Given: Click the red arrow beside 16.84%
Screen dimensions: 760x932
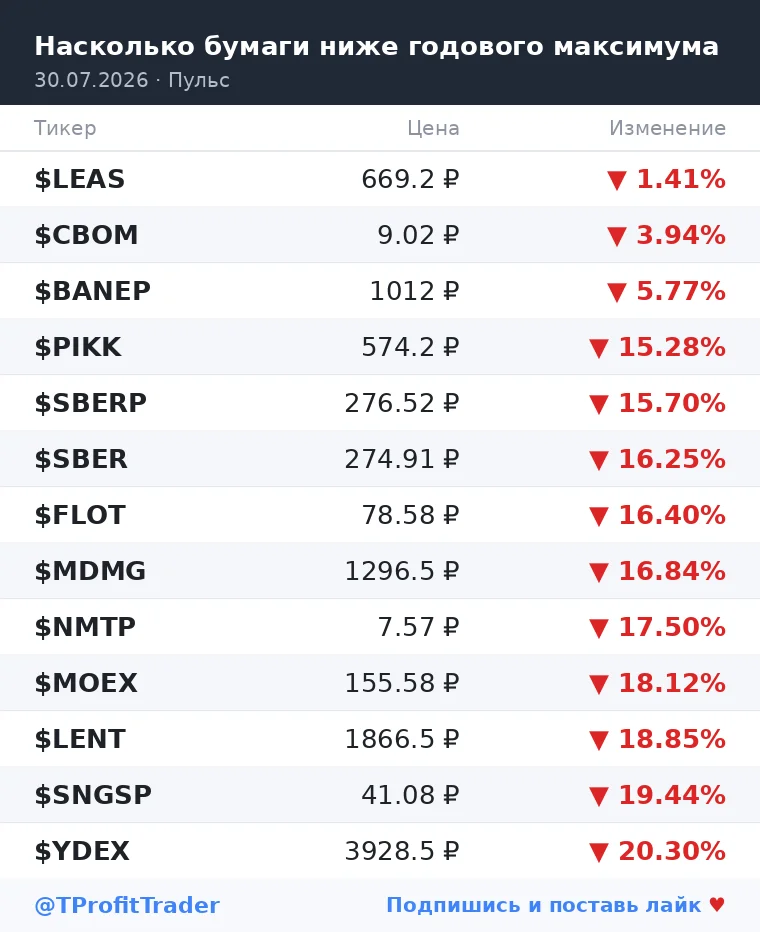Looking at the screenshot, I should pos(599,572).
